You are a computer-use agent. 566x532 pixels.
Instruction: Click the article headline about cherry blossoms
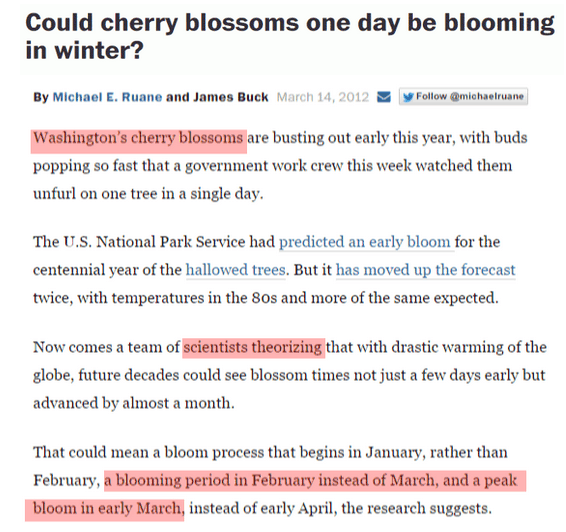289,36
